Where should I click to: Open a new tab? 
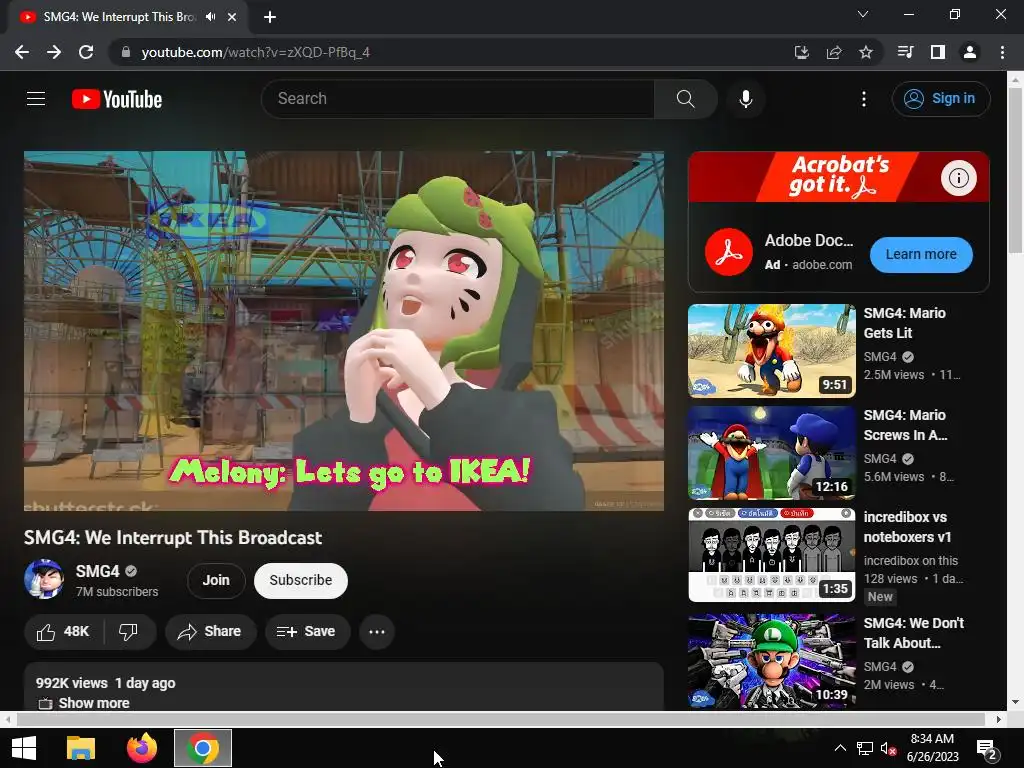pyautogui.click(x=270, y=17)
